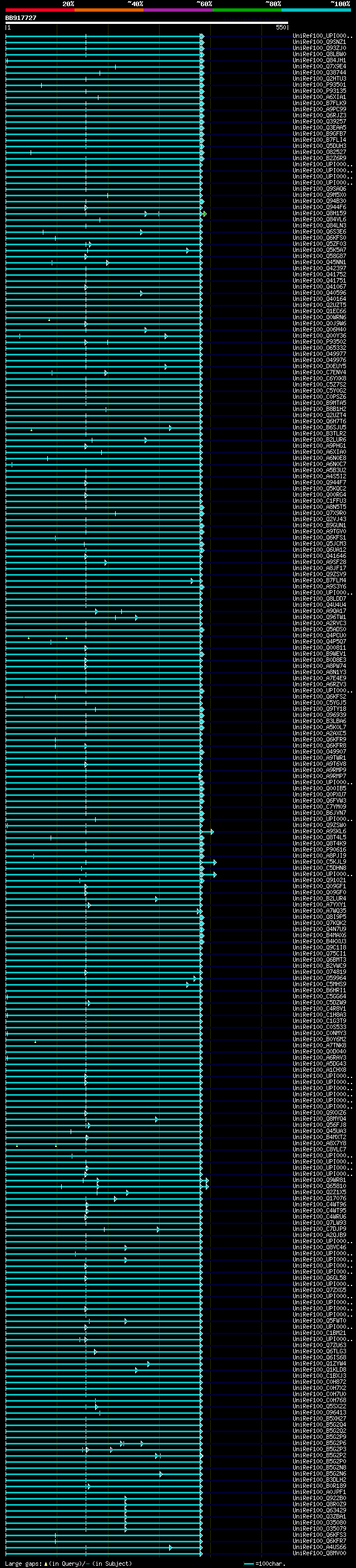Select hit label UniRef100_Q1KLD8
The image size is (356, 1568).
[x=319, y=1370]
